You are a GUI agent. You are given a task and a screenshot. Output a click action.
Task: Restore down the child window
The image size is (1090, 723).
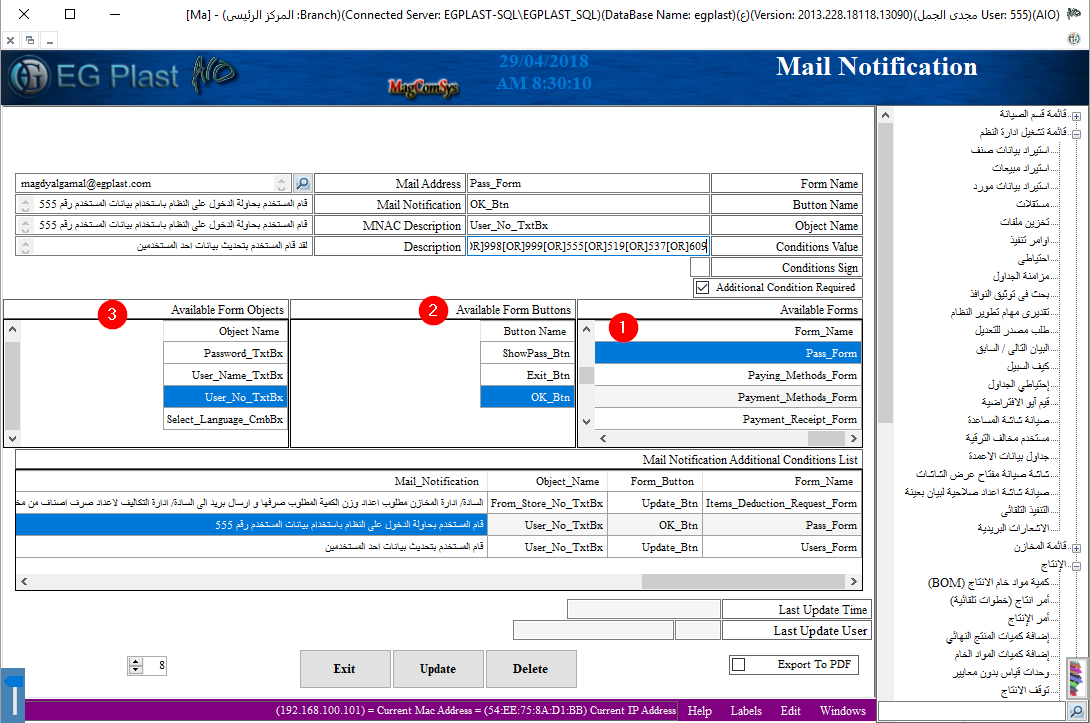pyautogui.click(x=30, y=40)
